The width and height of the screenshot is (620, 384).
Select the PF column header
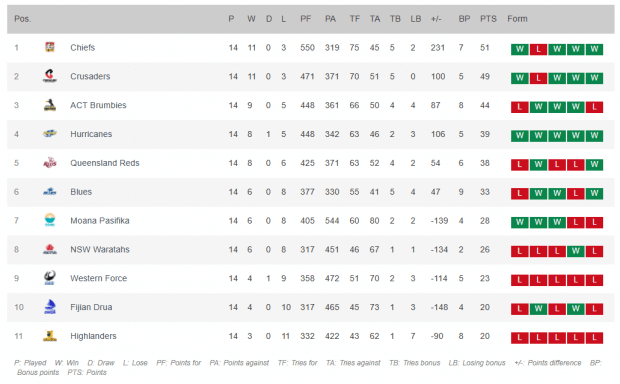(x=306, y=19)
